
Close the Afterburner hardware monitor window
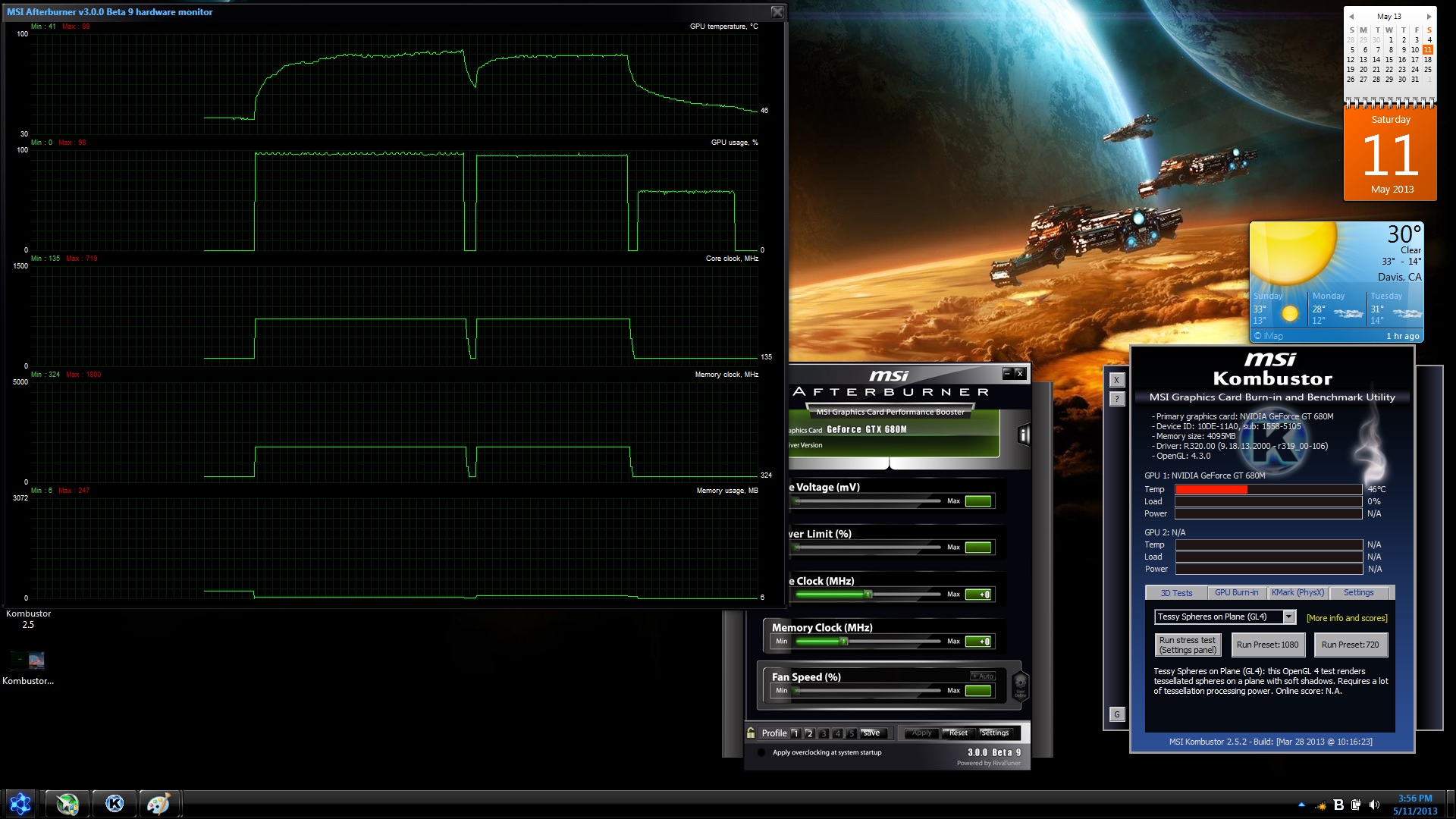coord(777,12)
